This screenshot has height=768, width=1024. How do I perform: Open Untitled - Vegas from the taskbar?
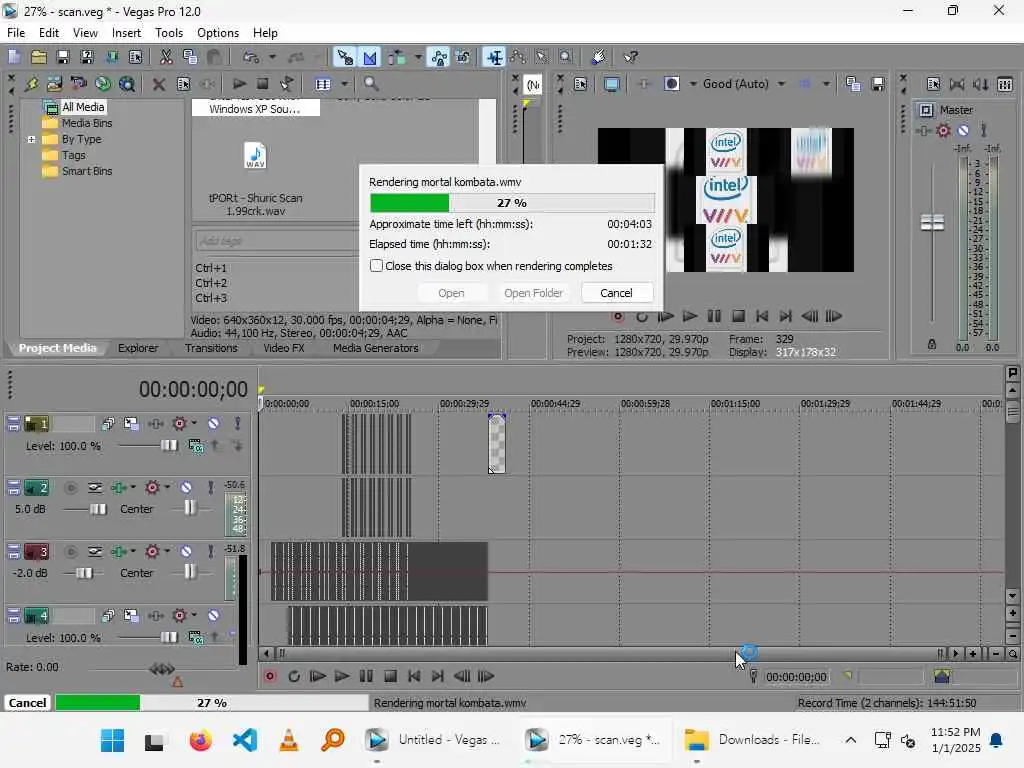tap(434, 739)
